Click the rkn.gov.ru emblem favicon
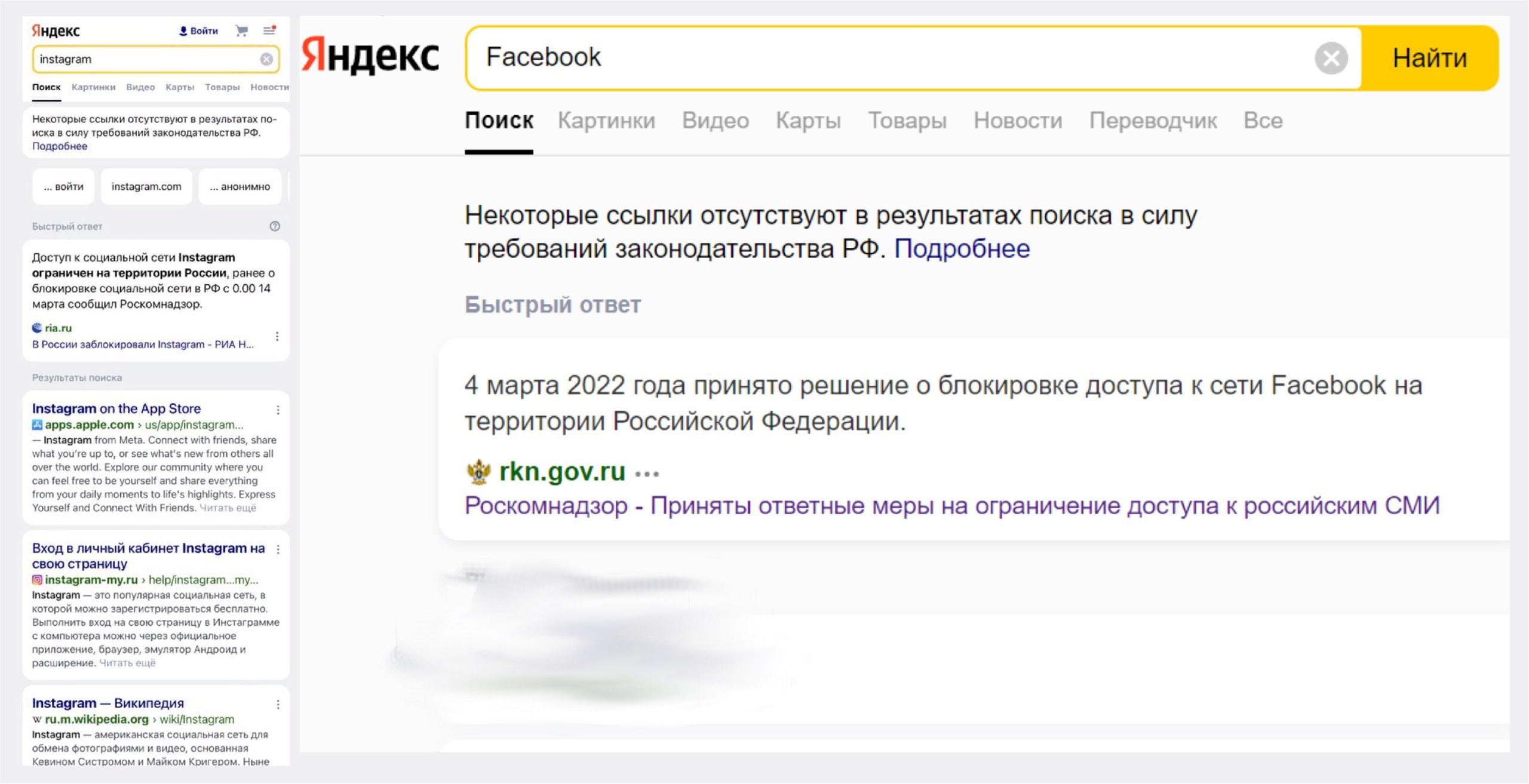Screen dimensions: 1529x784 pyautogui.click(x=478, y=472)
